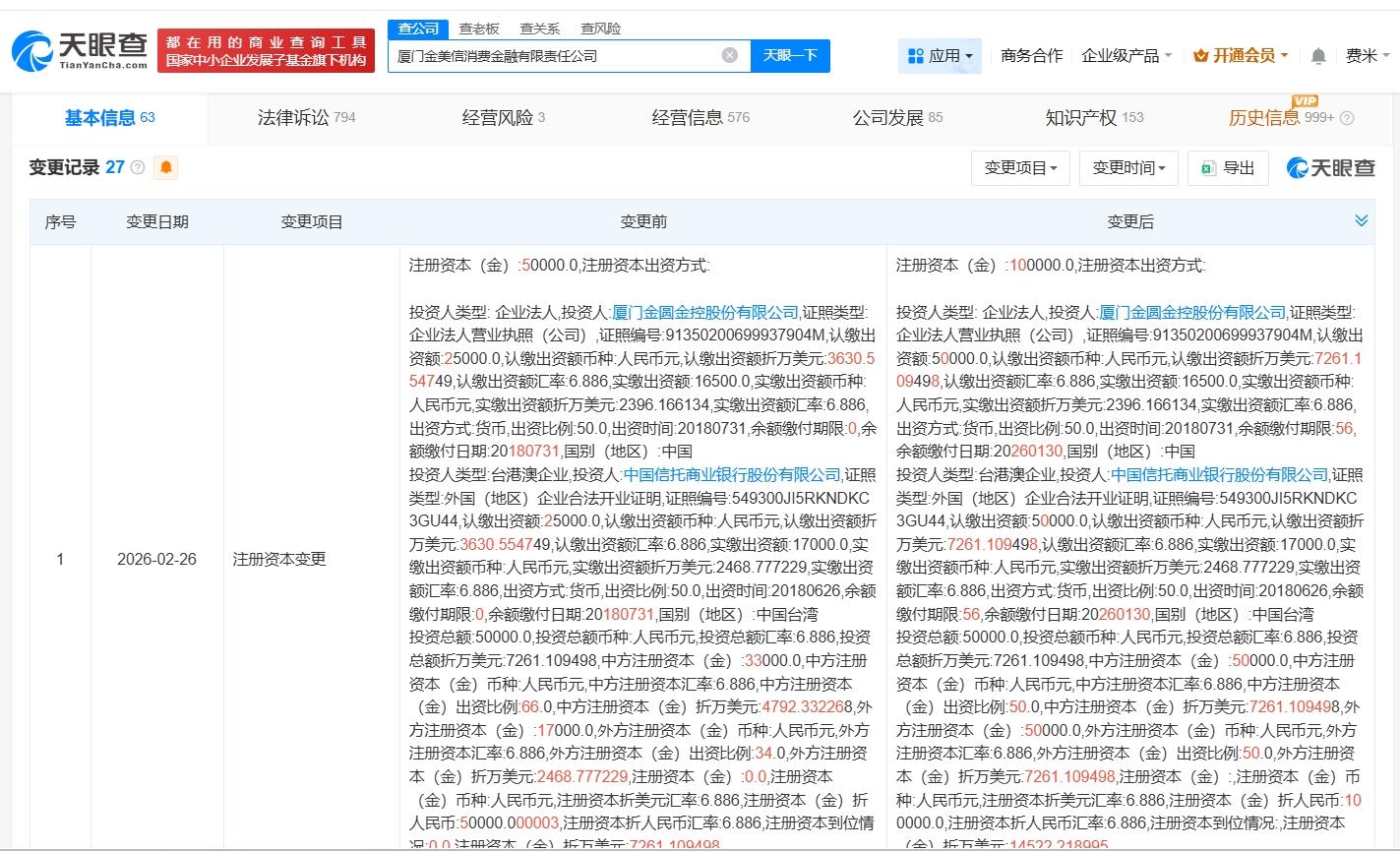
Task: Click the 天眼一下 search button
Action: click(x=790, y=55)
